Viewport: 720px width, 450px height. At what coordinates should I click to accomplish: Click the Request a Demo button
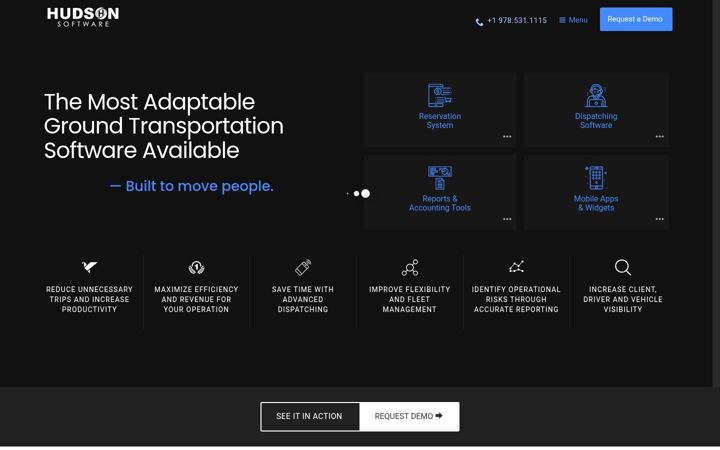pyautogui.click(x=636, y=19)
